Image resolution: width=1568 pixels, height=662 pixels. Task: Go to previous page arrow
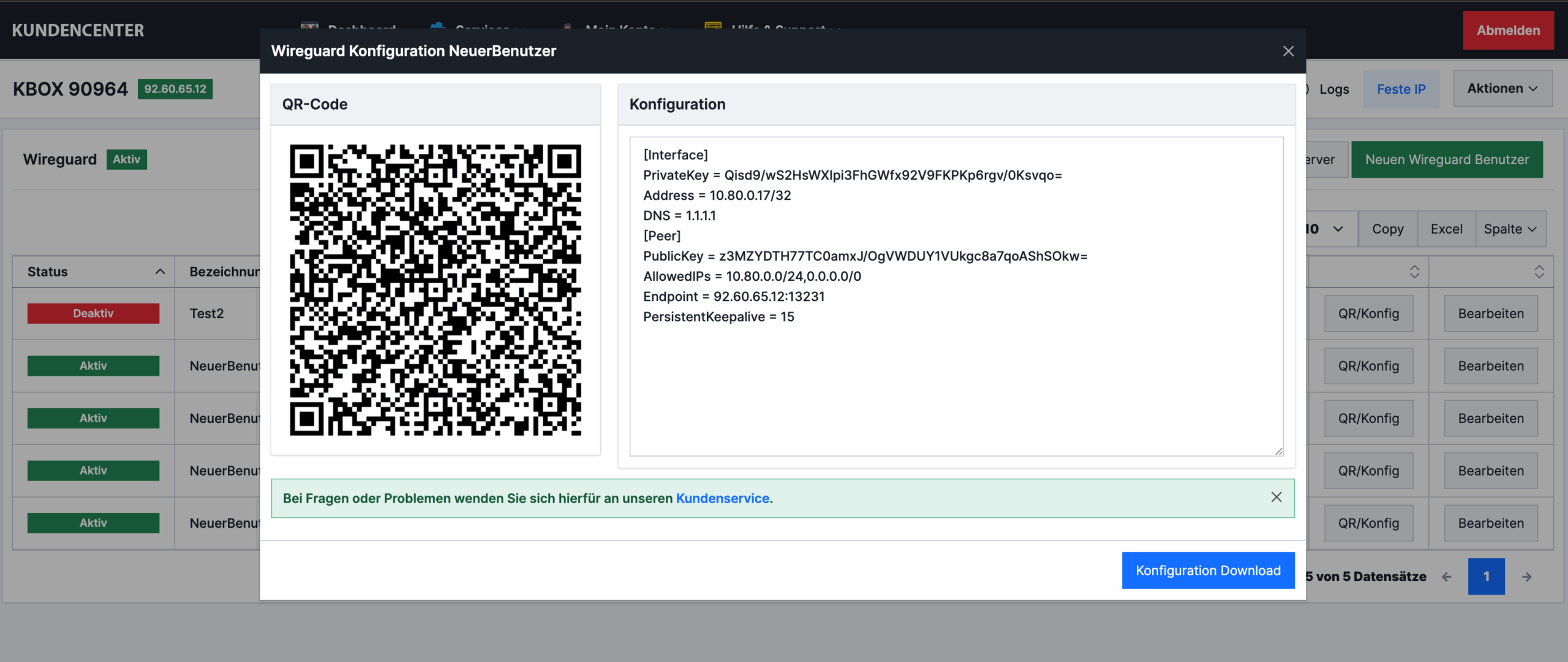tap(1447, 577)
